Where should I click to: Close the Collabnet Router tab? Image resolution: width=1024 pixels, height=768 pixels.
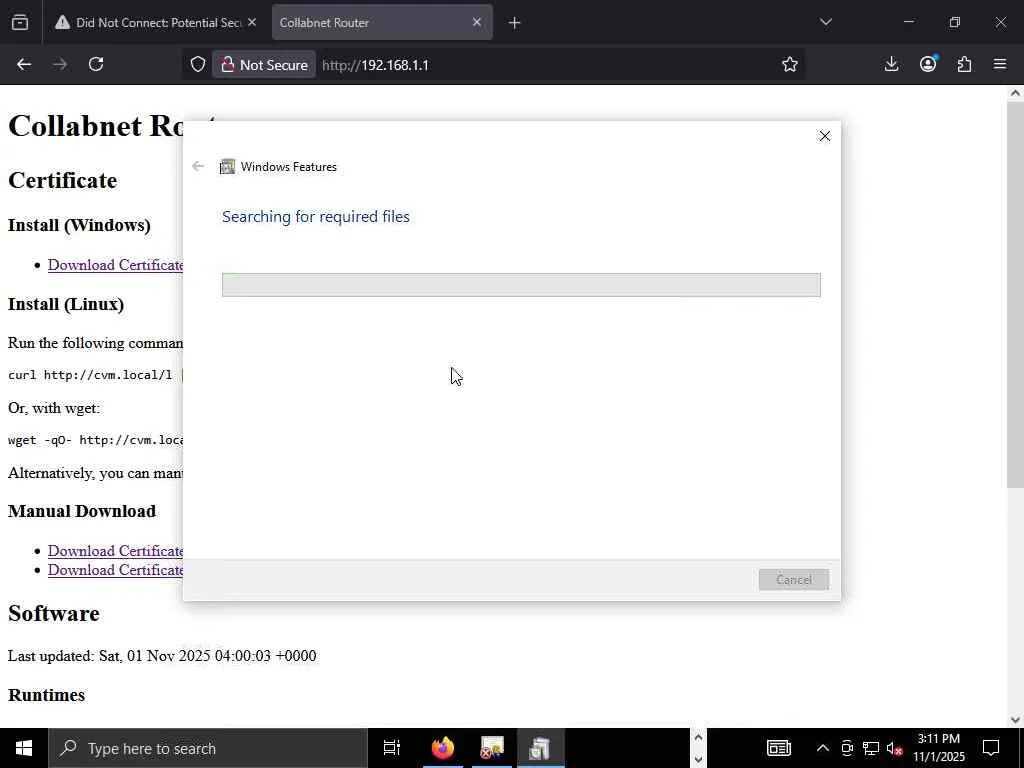tap(477, 22)
